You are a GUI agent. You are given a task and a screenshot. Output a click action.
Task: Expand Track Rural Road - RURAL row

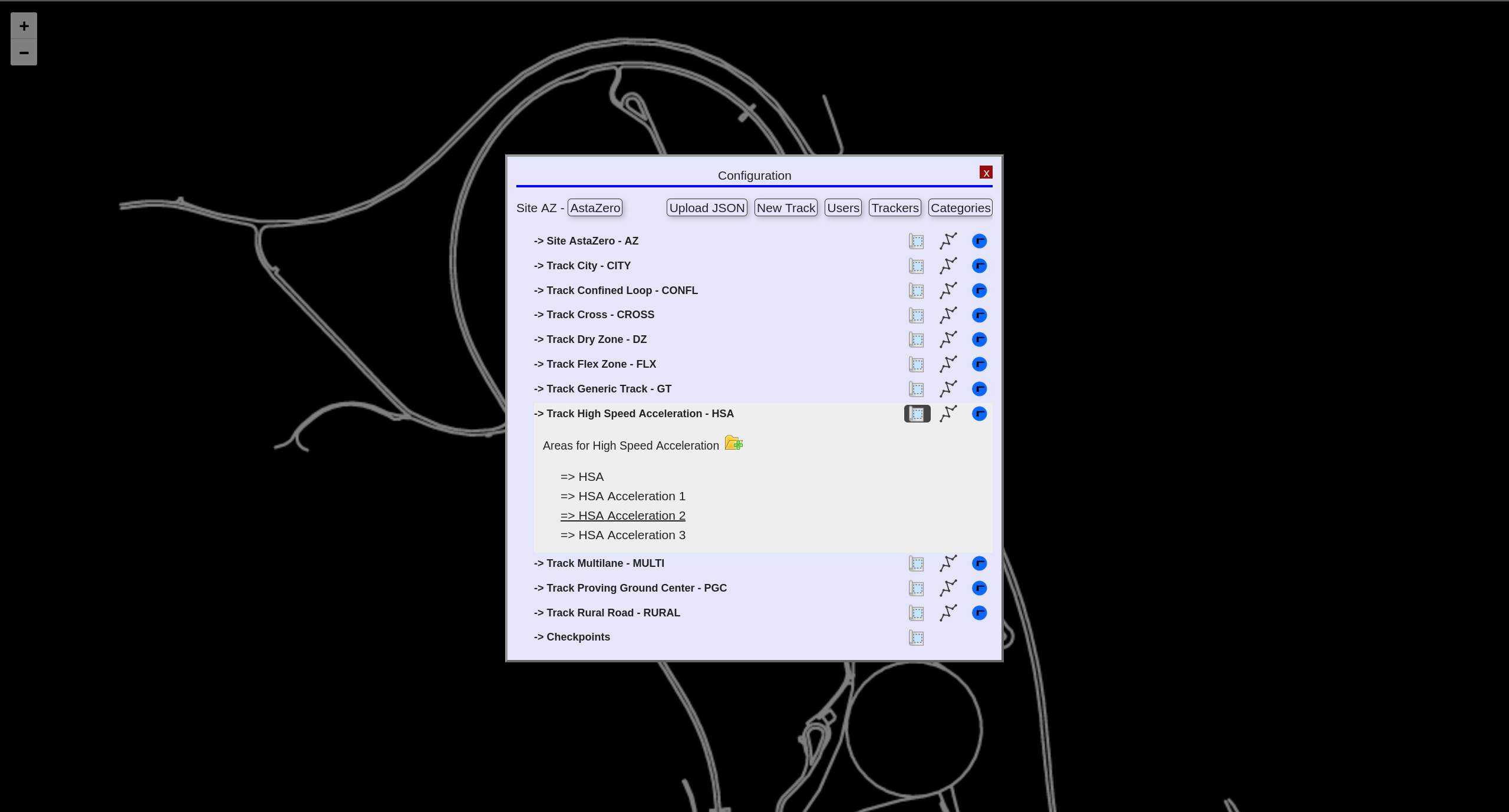[607, 613]
